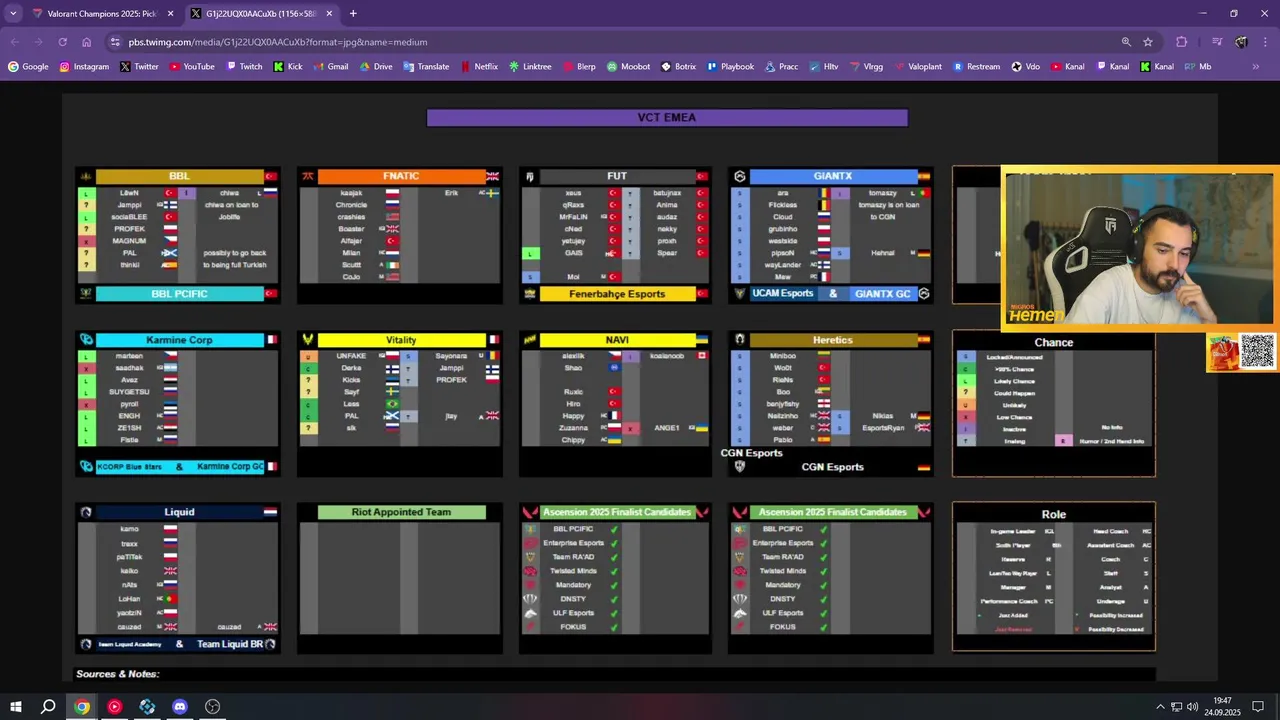Viewport: 1280px width, 720px height.
Task: Open the Translate bookmark
Action: (426, 67)
